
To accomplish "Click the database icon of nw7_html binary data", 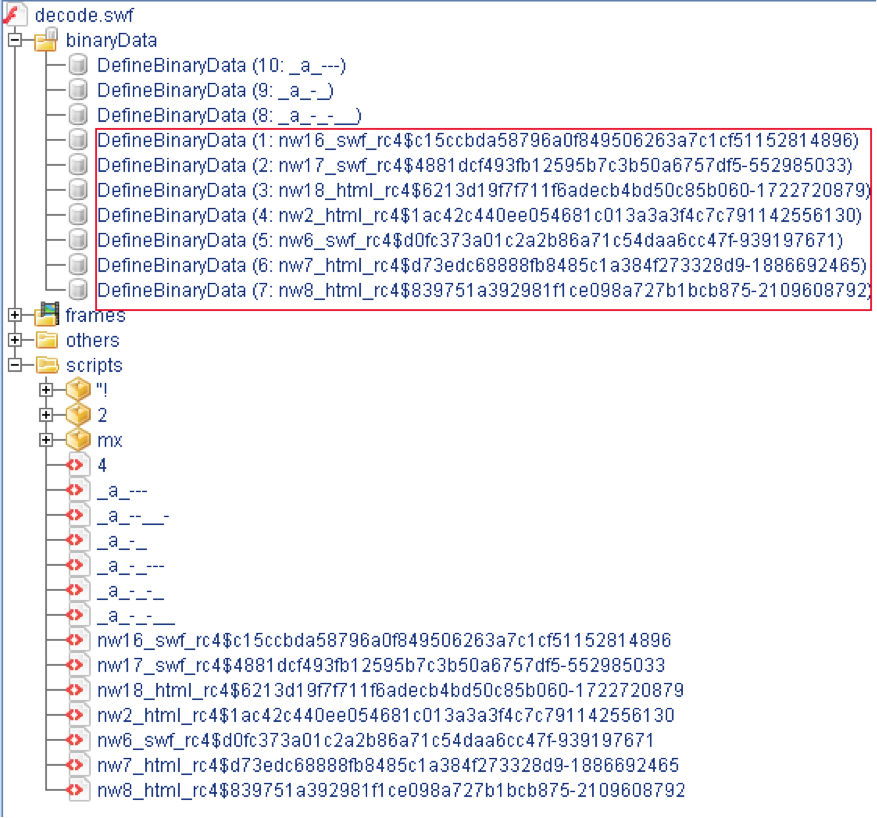I will coord(78,264).
